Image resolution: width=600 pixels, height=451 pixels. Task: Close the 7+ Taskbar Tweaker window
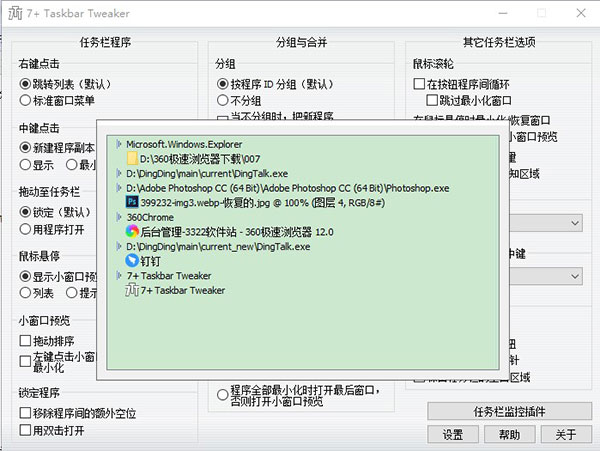point(581,13)
